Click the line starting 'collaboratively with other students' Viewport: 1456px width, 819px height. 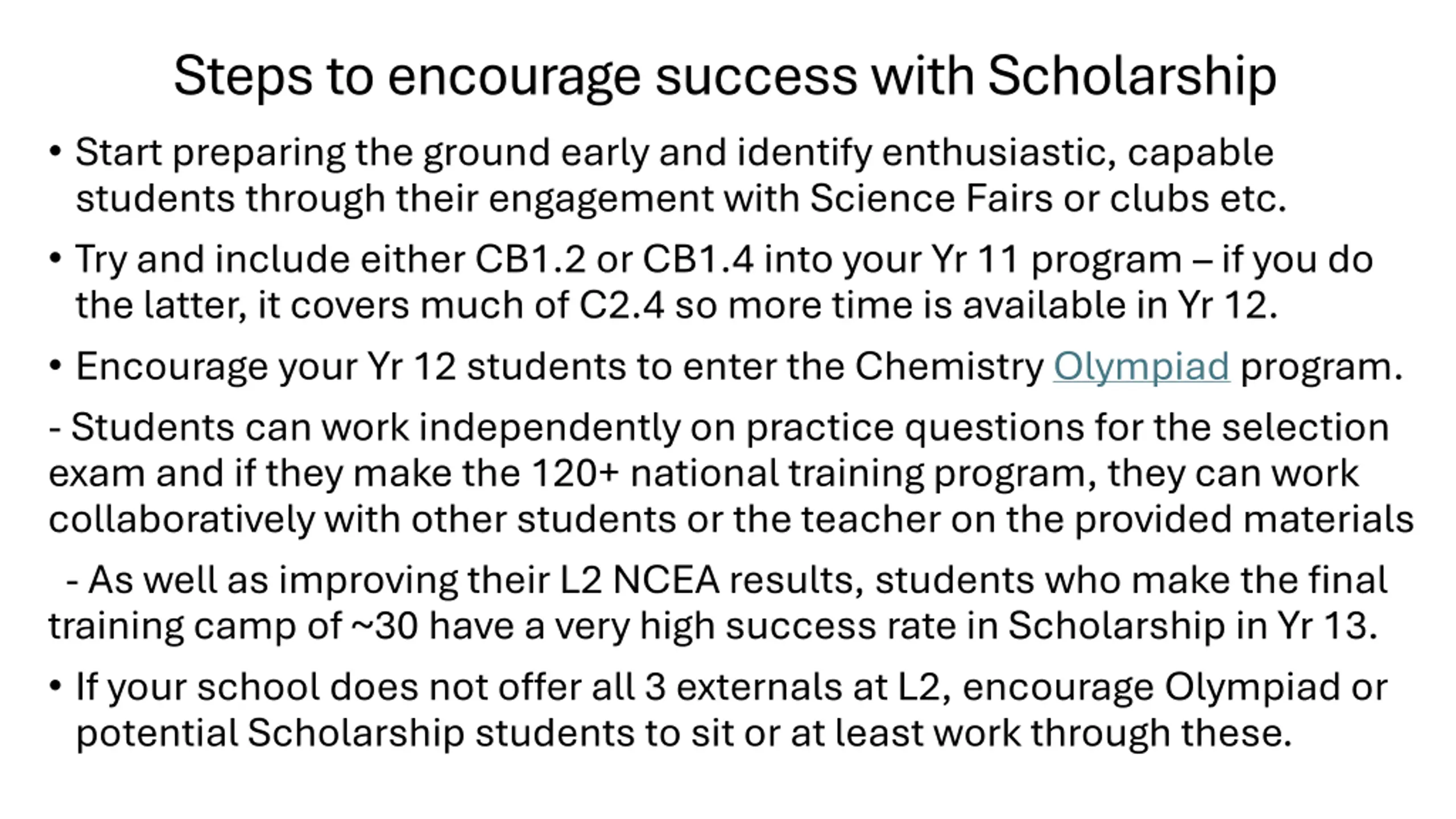[731, 519]
